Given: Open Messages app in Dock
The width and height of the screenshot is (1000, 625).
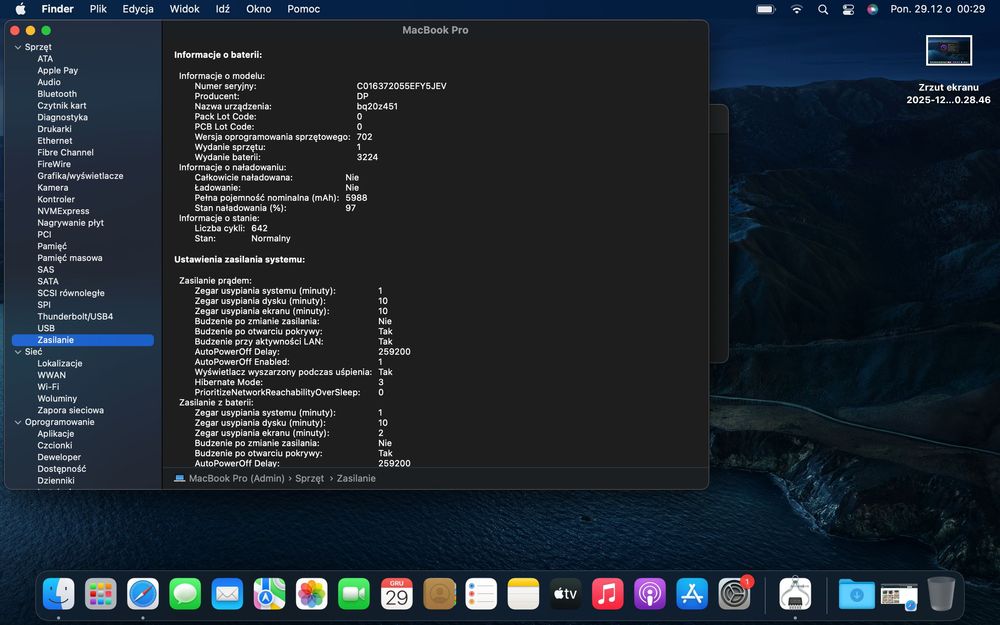Looking at the screenshot, I should pos(185,594).
